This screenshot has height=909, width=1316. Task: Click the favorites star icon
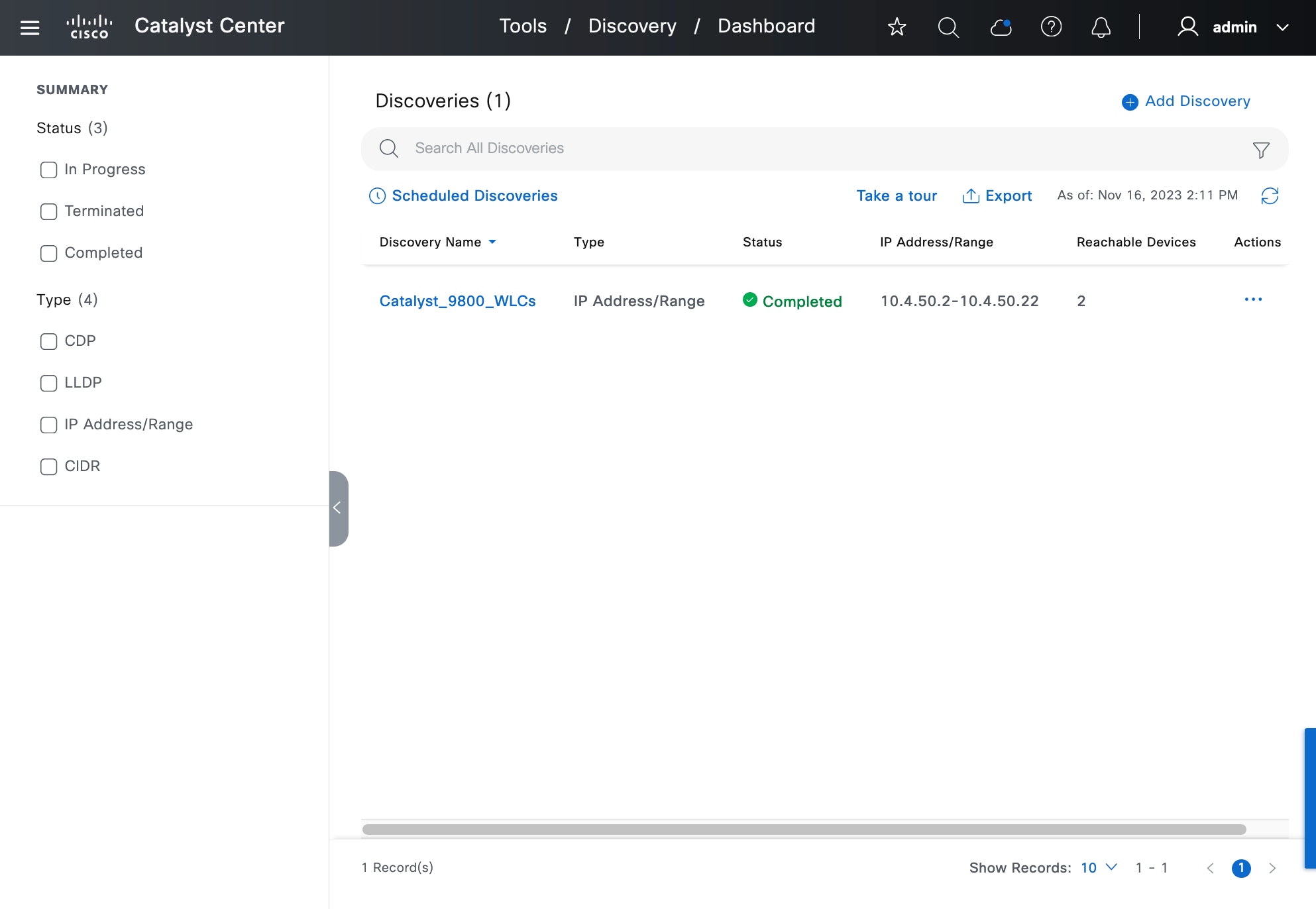pyautogui.click(x=897, y=27)
